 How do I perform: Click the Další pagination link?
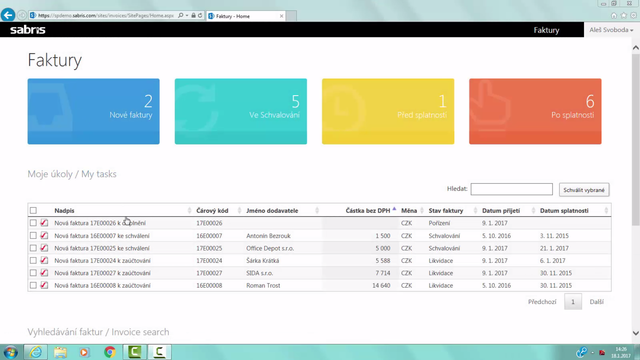coord(596,302)
